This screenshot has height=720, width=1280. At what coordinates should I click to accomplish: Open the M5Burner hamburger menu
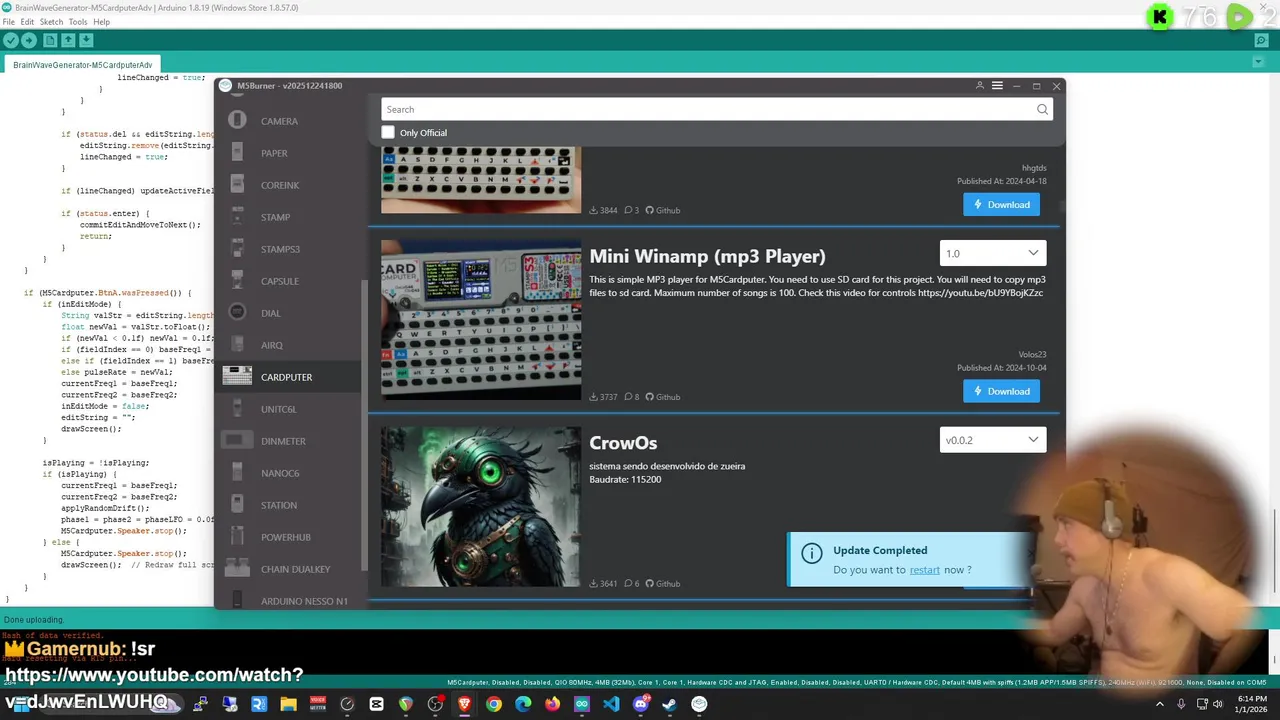click(x=997, y=86)
